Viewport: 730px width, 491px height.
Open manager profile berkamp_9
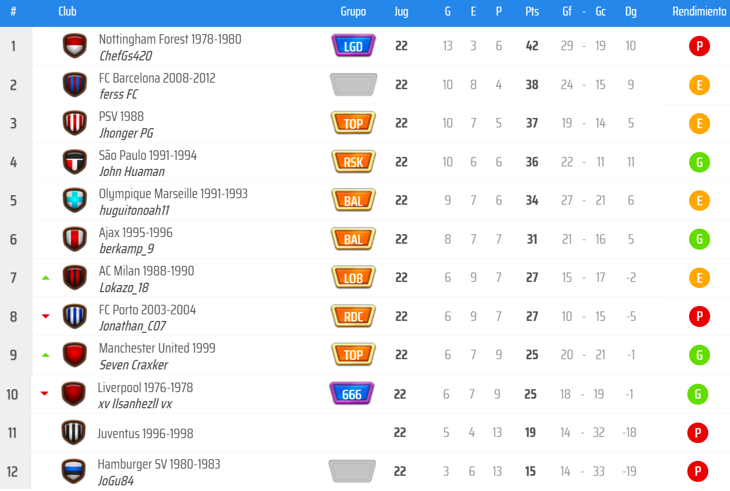coord(126,249)
